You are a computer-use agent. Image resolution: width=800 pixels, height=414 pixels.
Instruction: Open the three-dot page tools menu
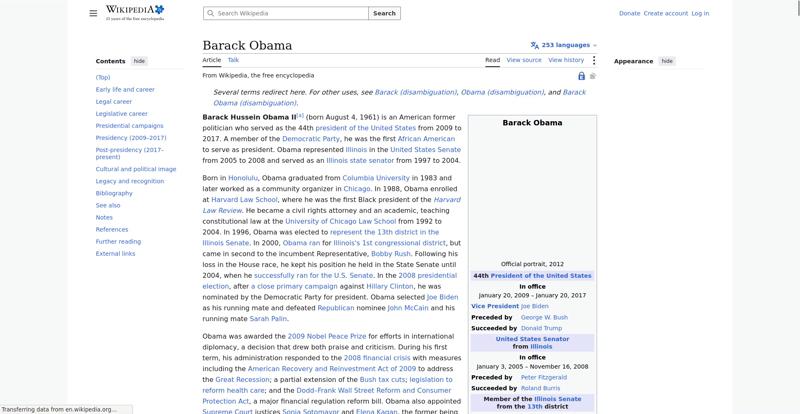pos(593,60)
